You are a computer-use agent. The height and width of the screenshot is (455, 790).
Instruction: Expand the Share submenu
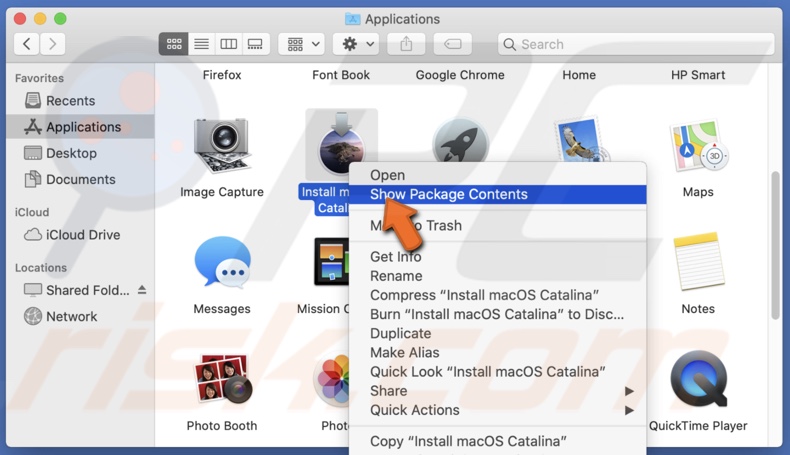point(498,391)
